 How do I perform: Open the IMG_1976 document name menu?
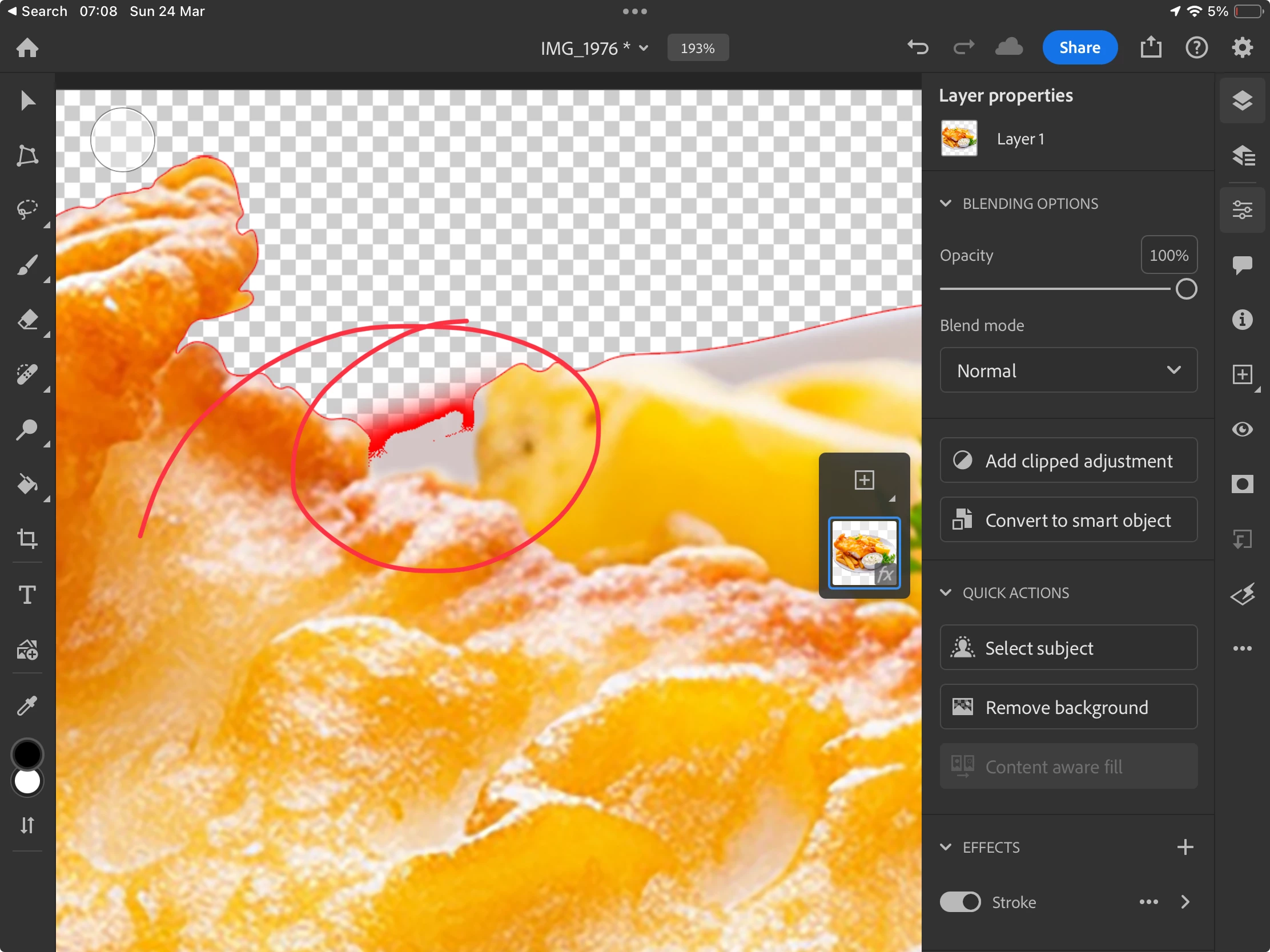594,48
